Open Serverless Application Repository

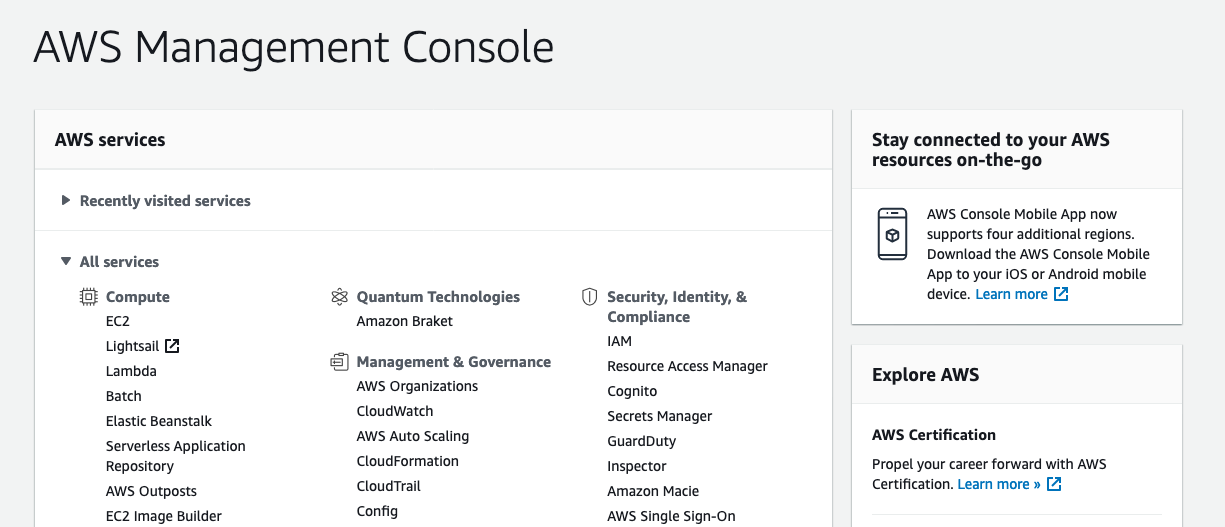tap(176, 456)
